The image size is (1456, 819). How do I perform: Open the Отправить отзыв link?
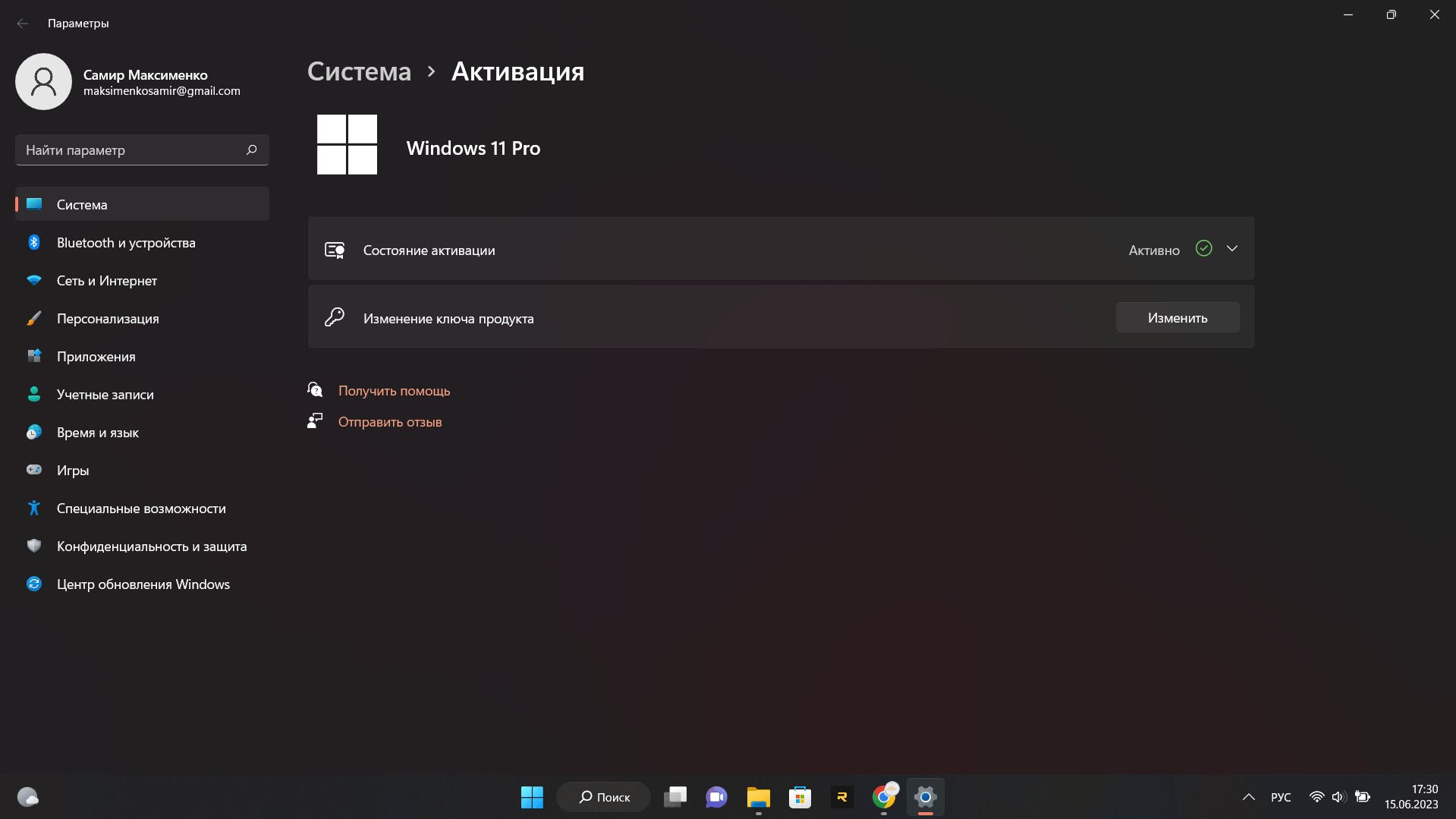tap(390, 422)
